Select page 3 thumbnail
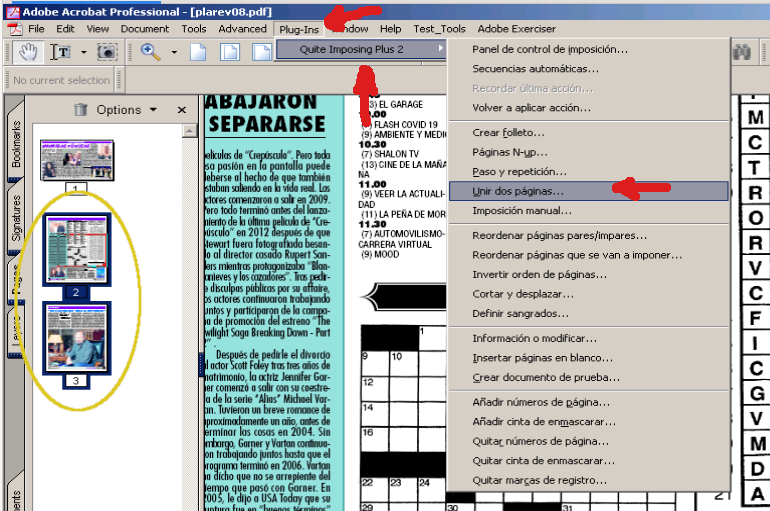The height and width of the screenshot is (511, 770). (75, 338)
